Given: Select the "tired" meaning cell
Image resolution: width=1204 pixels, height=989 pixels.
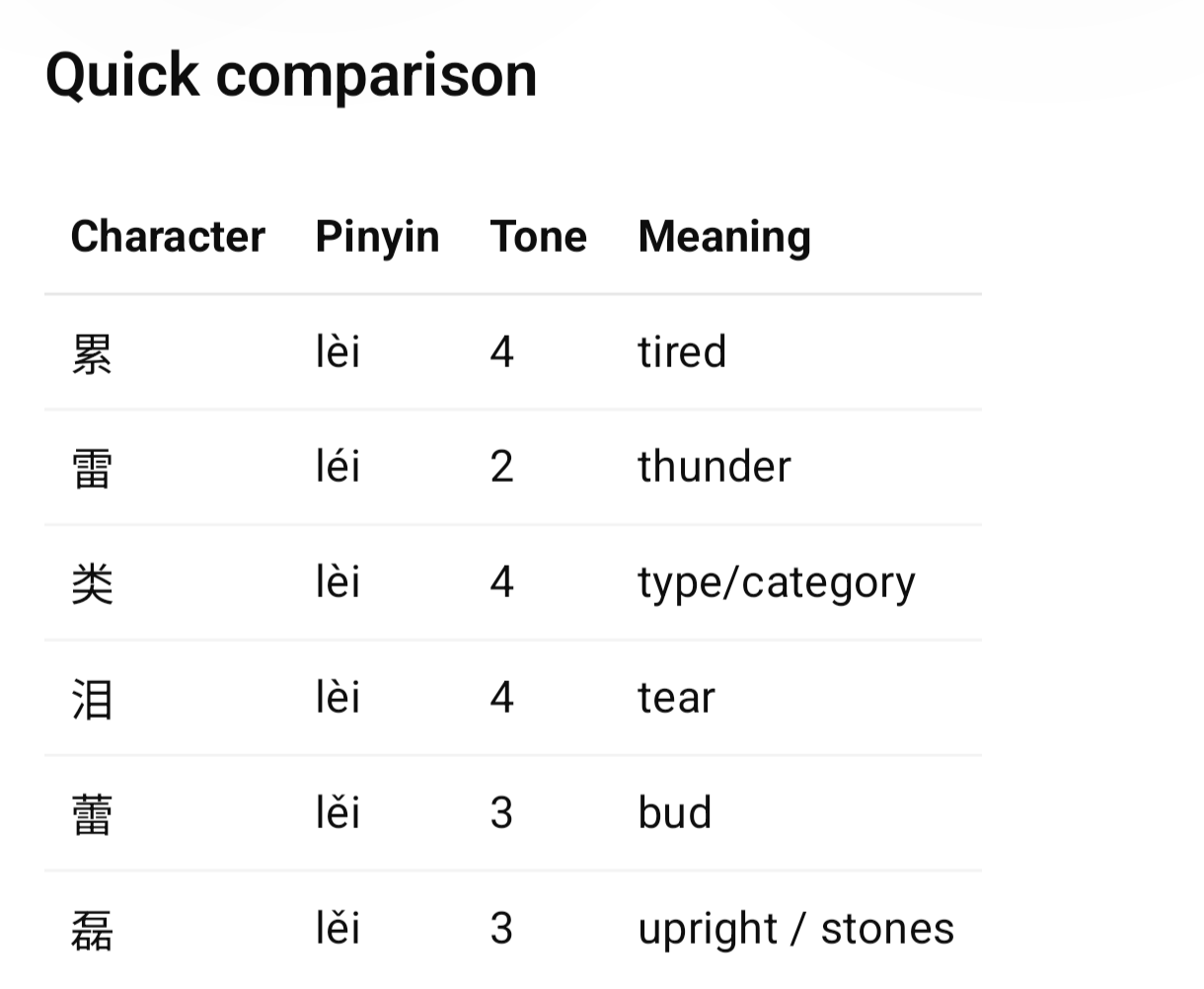Looking at the screenshot, I should [x=682, y=352].
